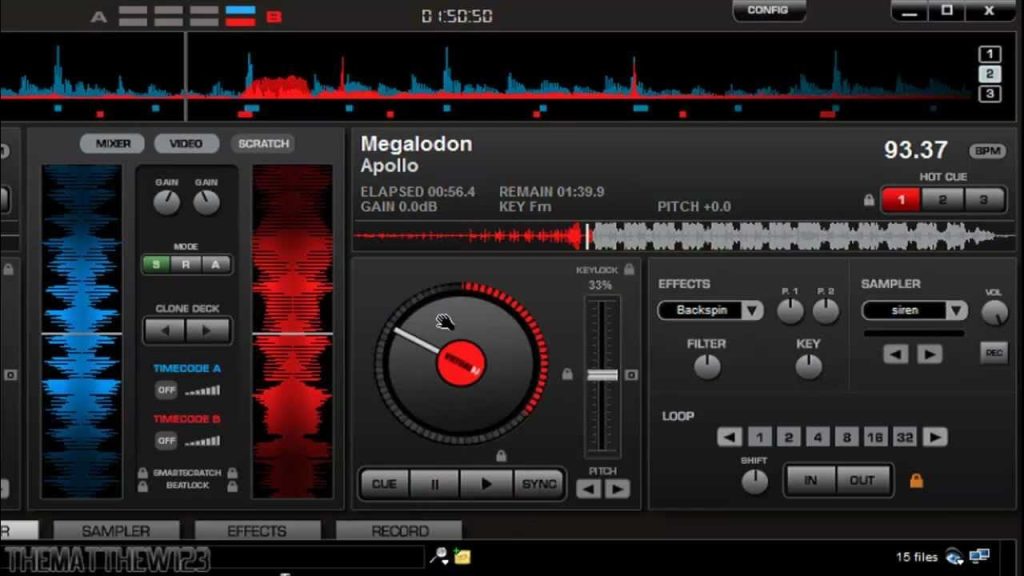Set loop length to 16 beats
Screen dimensions: 1024x576
[x=876, y=437]
